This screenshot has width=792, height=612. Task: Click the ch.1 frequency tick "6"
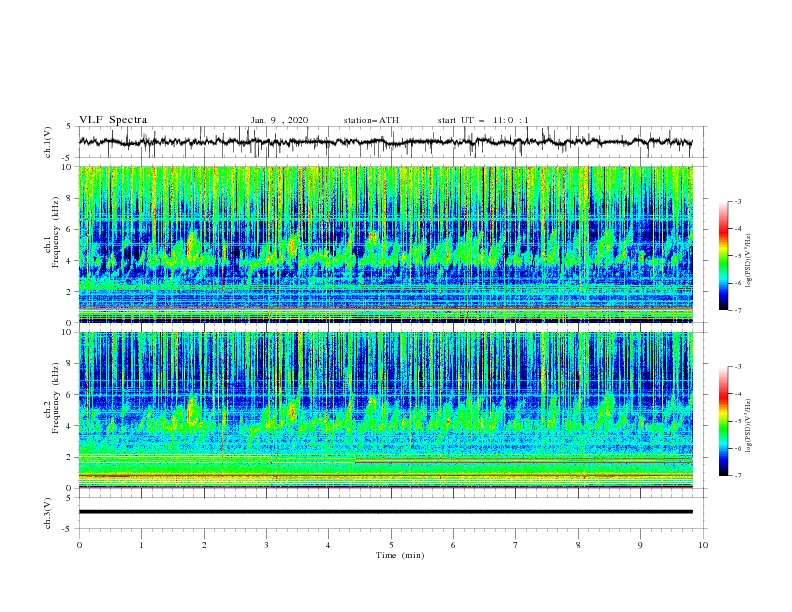point(70,229)
